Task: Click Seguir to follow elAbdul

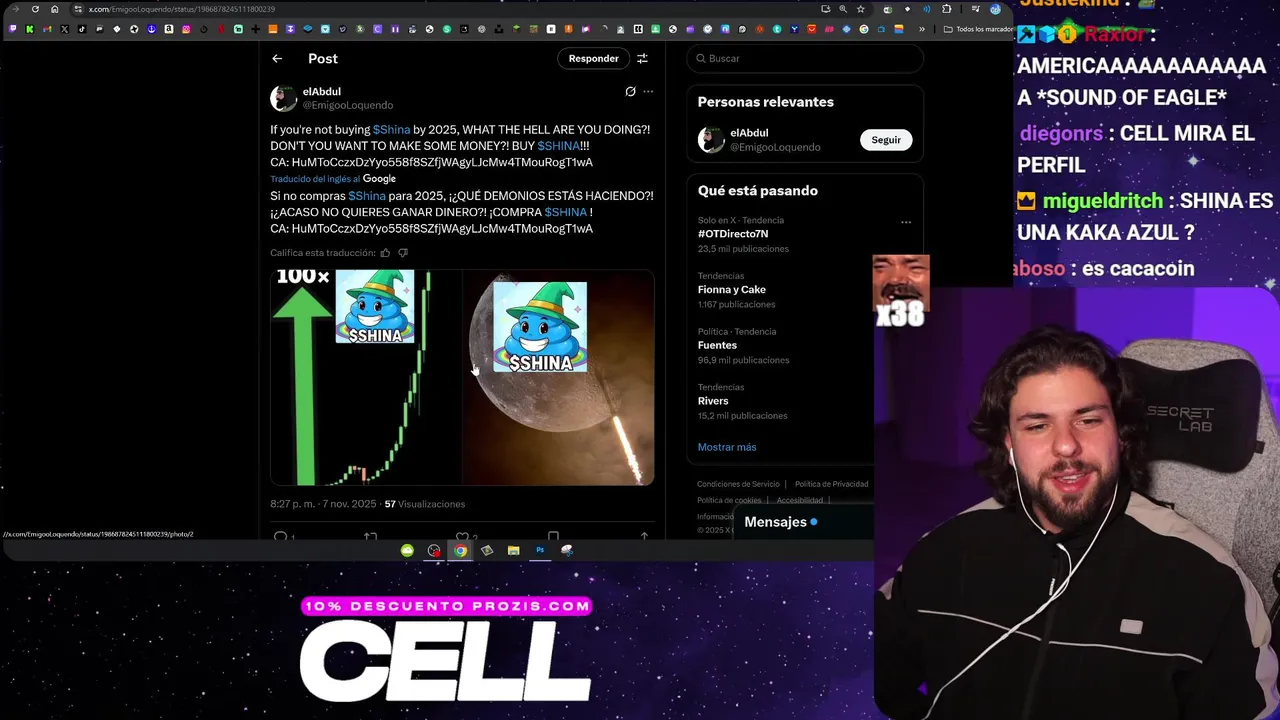Action: [886, 140]
